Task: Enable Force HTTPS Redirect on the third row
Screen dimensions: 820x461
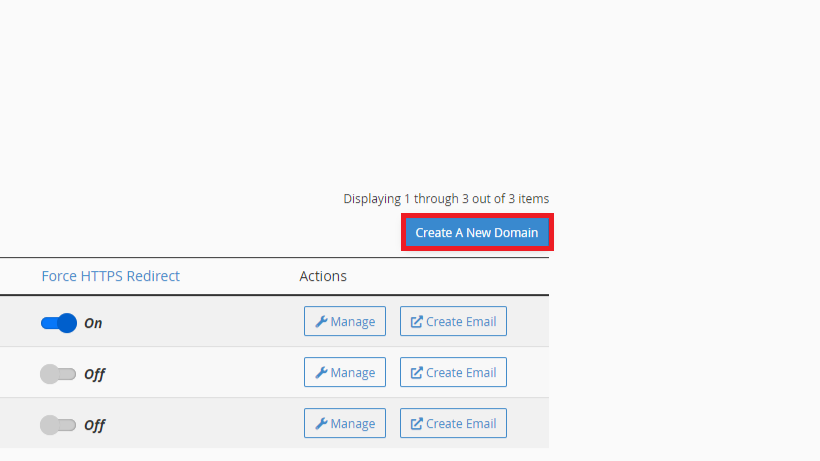Action: pos(58,425)
